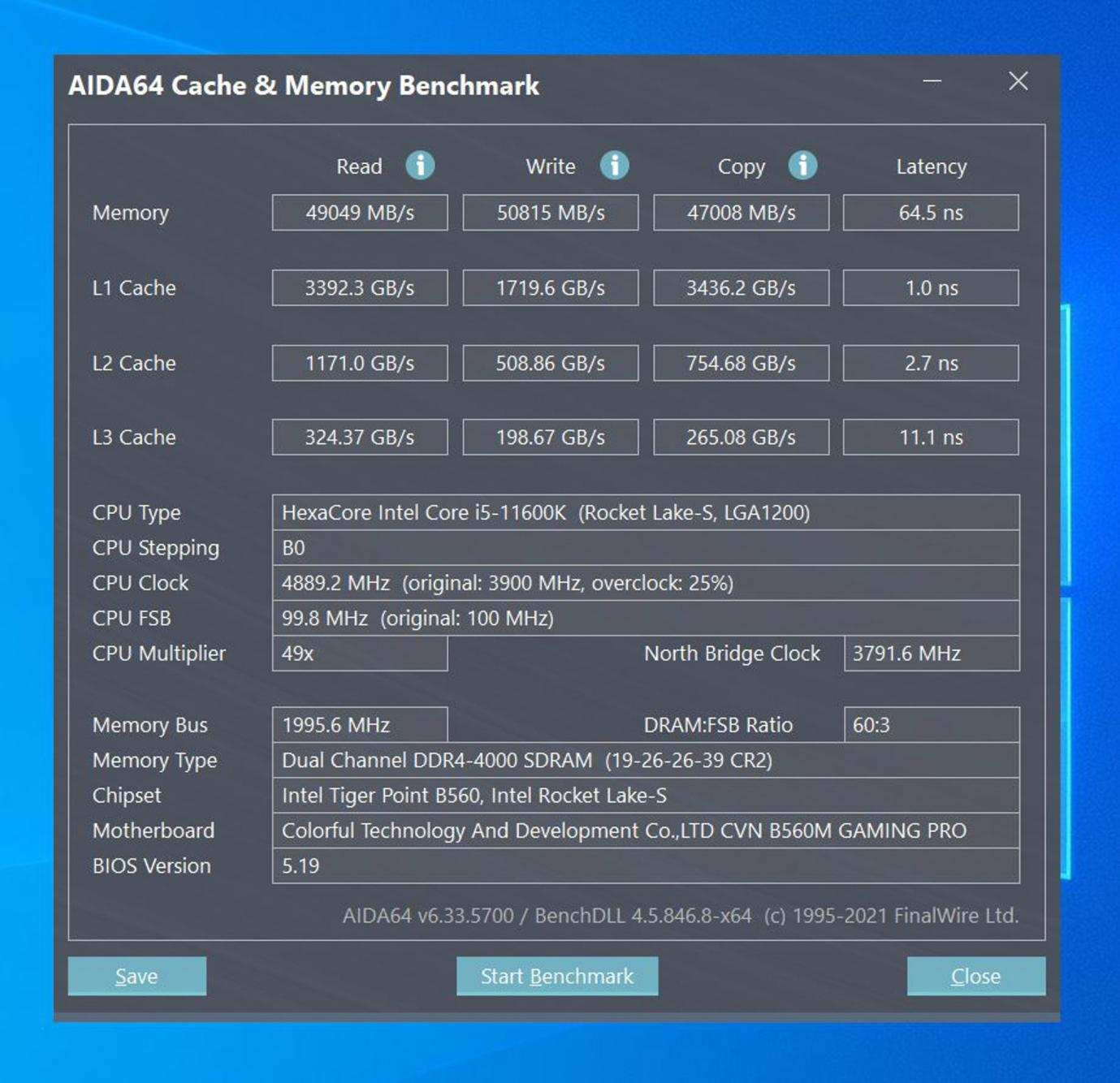Click the CPU Clock label

pos(141,583)
